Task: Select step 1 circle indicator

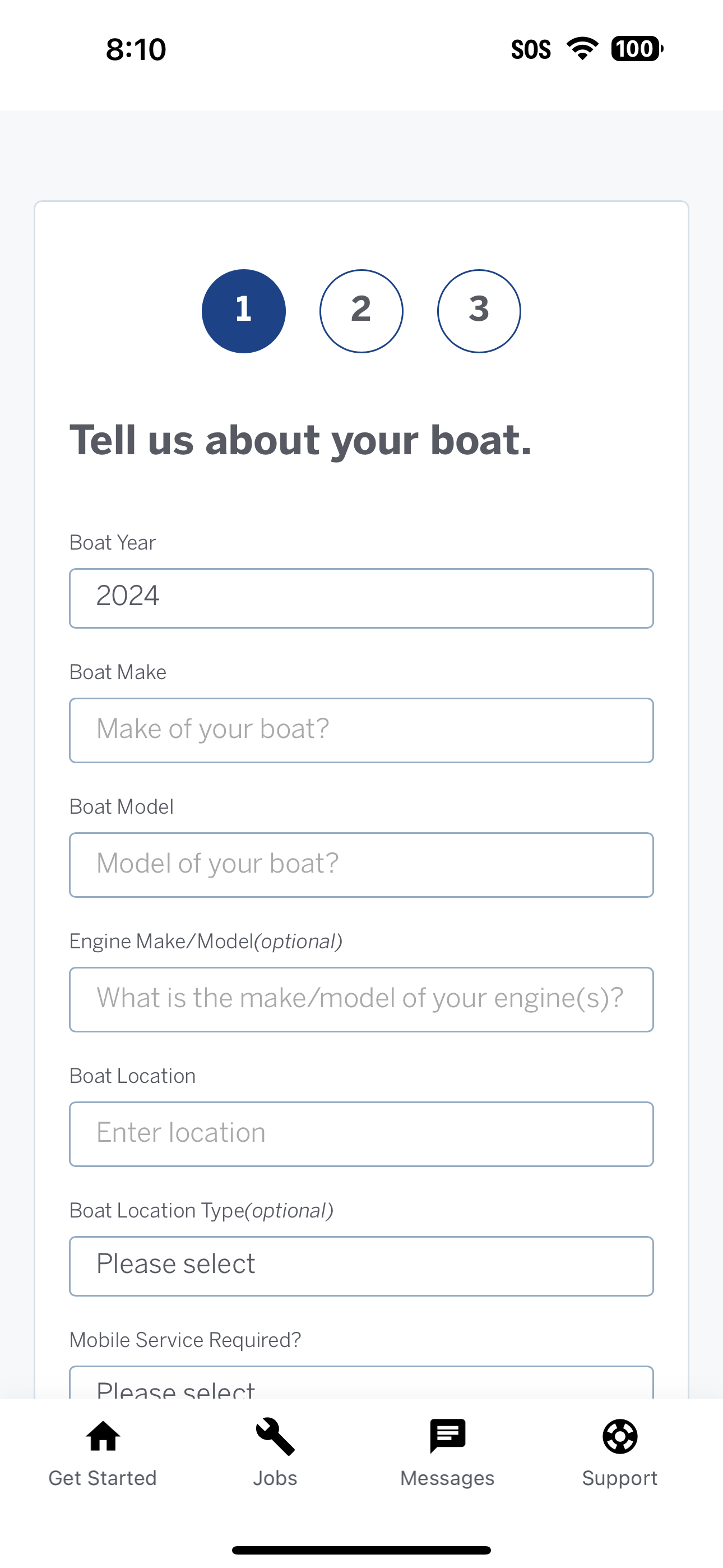Action: tap(243, 311)
